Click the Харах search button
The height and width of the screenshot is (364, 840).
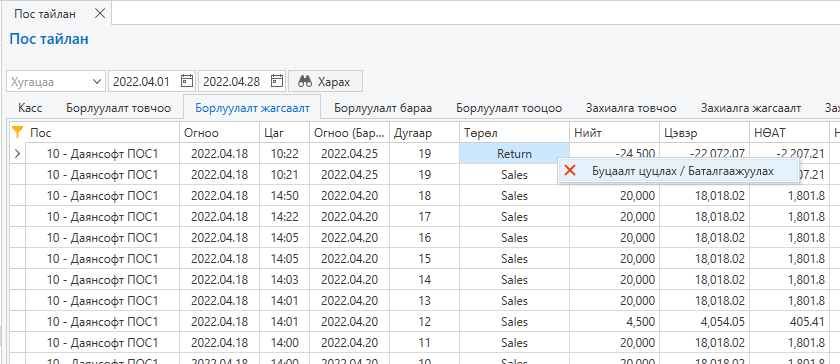tap(325, 81)
